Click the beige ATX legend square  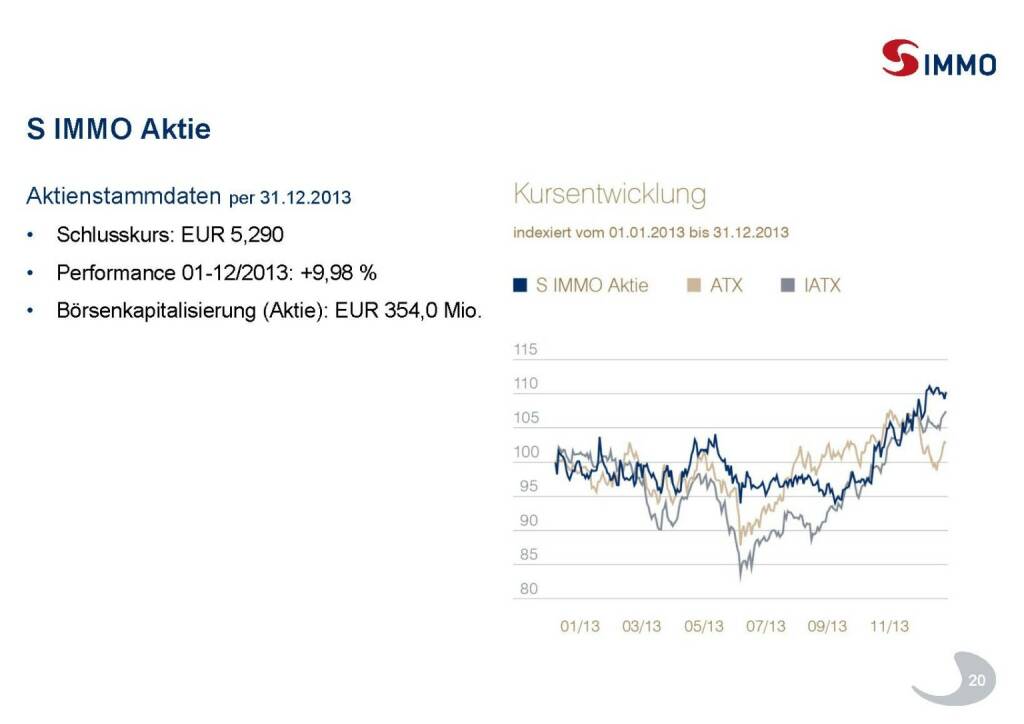[694, 285]
